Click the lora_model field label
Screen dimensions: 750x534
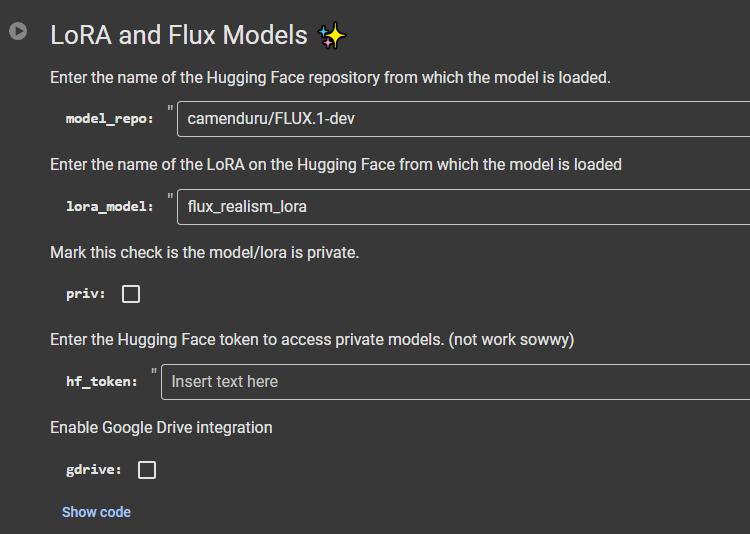110,207
